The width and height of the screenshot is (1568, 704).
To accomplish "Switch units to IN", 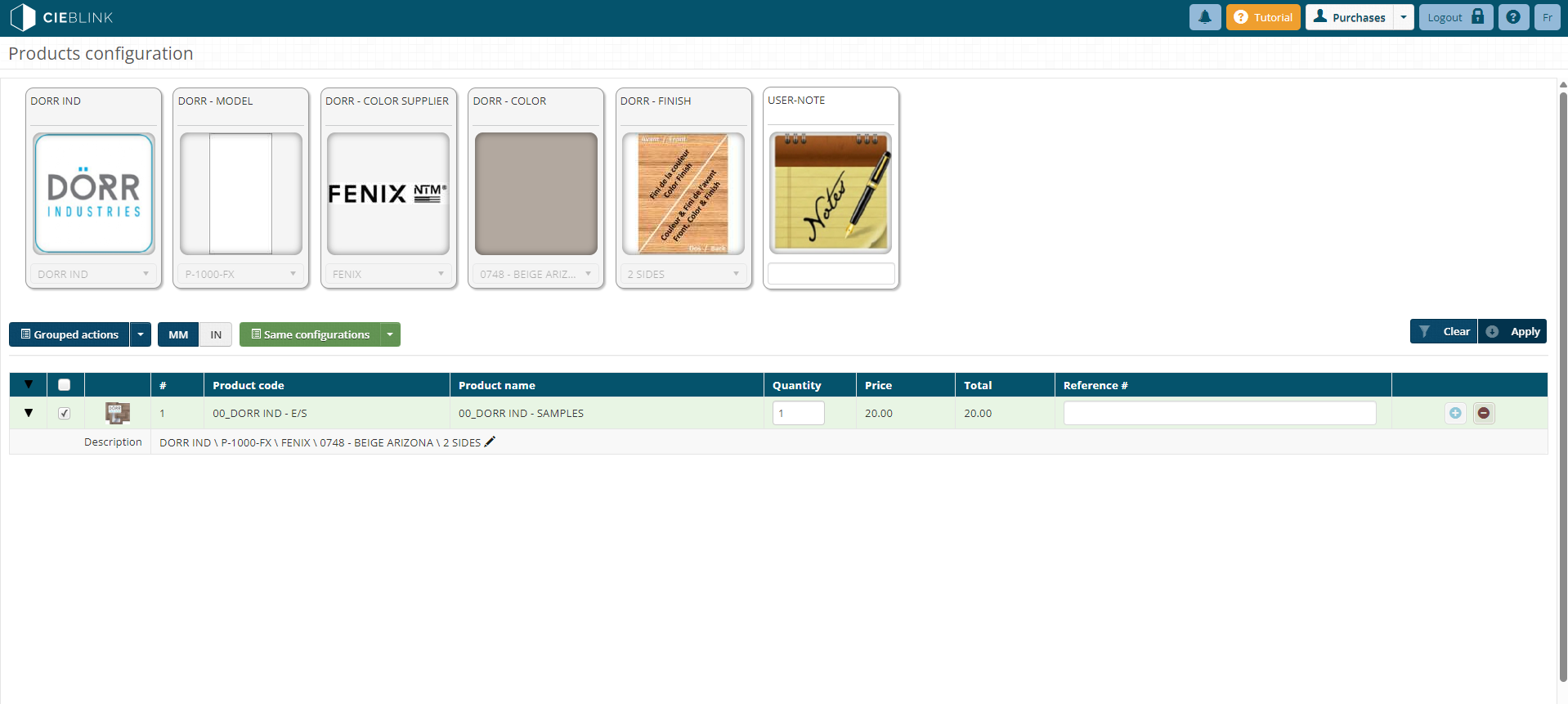I will click(216, 334).
